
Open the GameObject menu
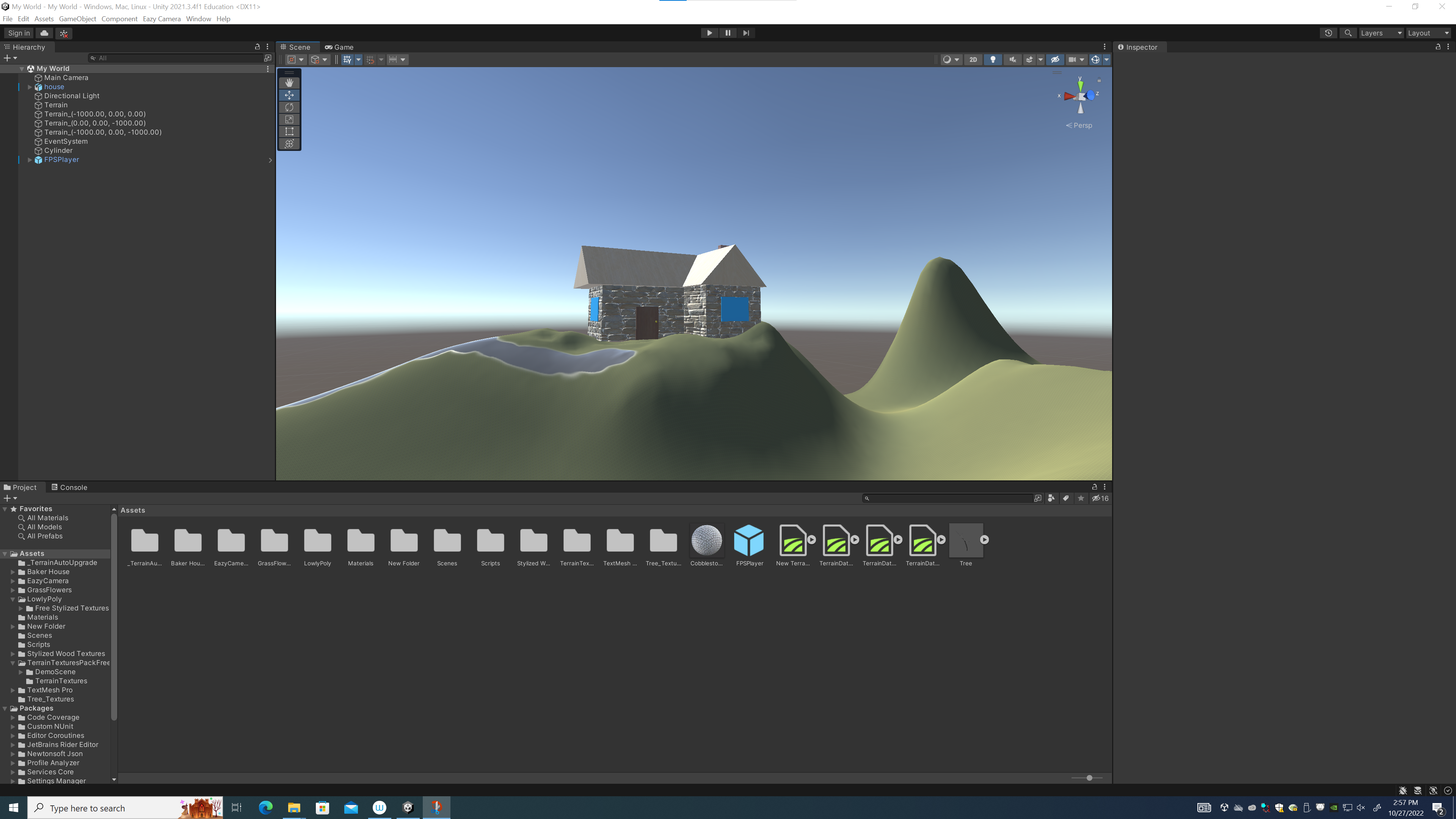pyautogui.click(x=77, y=19)
